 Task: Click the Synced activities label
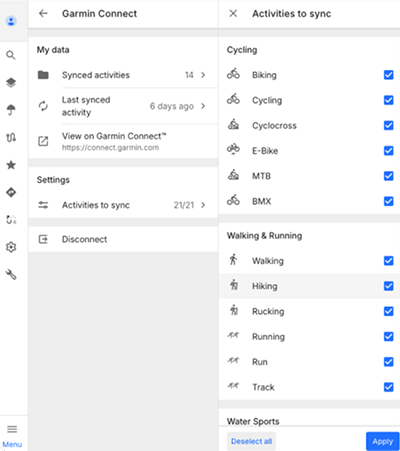click(96, 75)
